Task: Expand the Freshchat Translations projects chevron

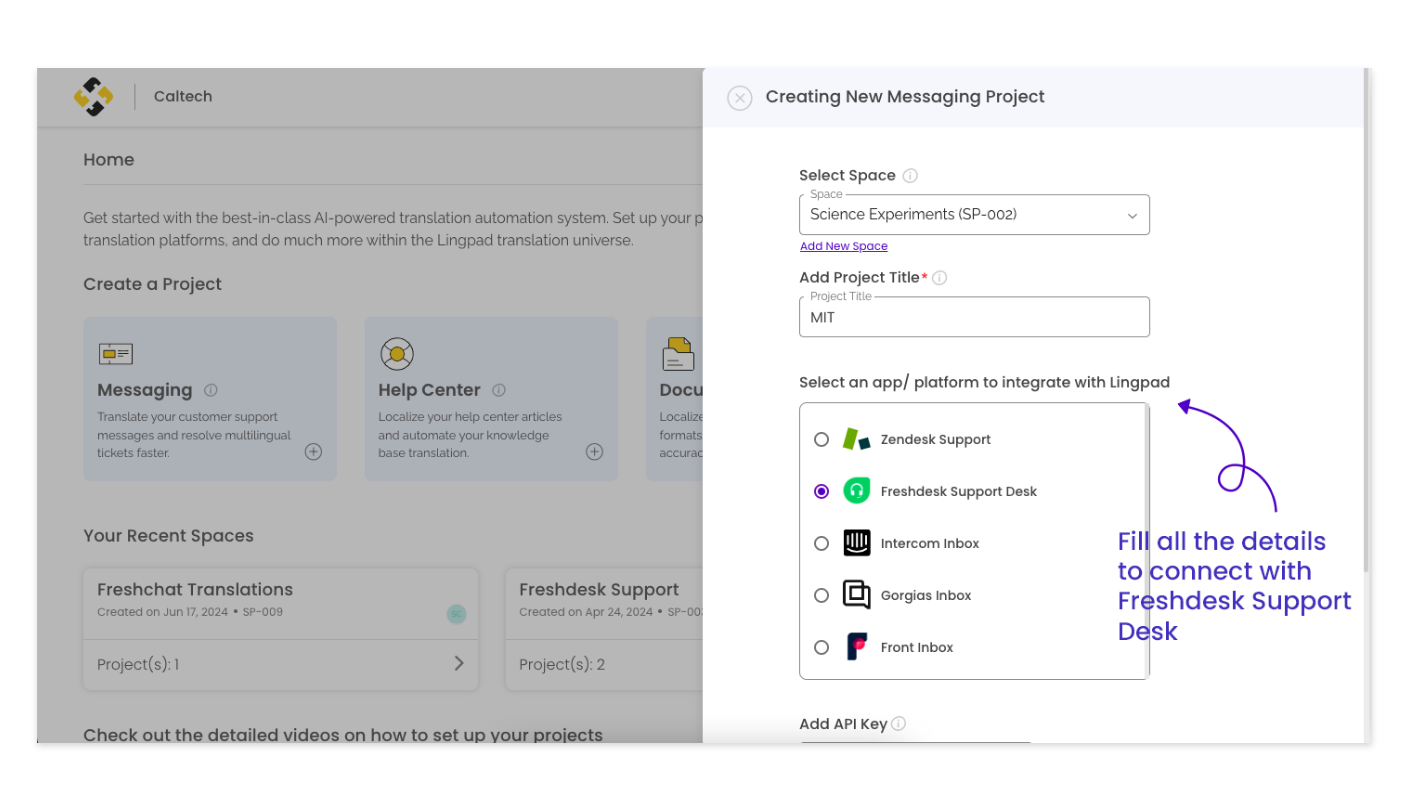Action: [x=459, y=663]
